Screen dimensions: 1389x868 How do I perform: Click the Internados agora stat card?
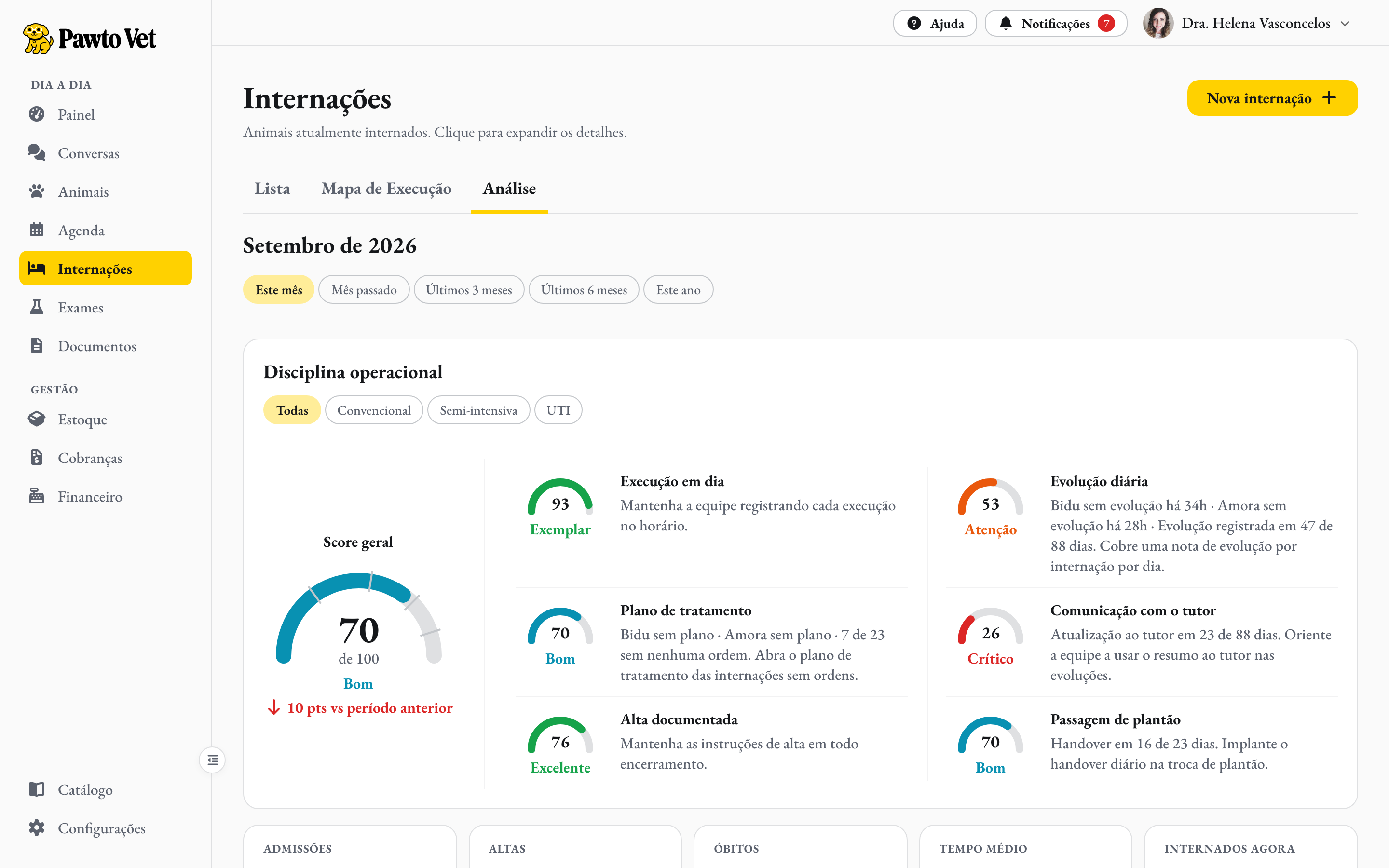coord(1251,847)
